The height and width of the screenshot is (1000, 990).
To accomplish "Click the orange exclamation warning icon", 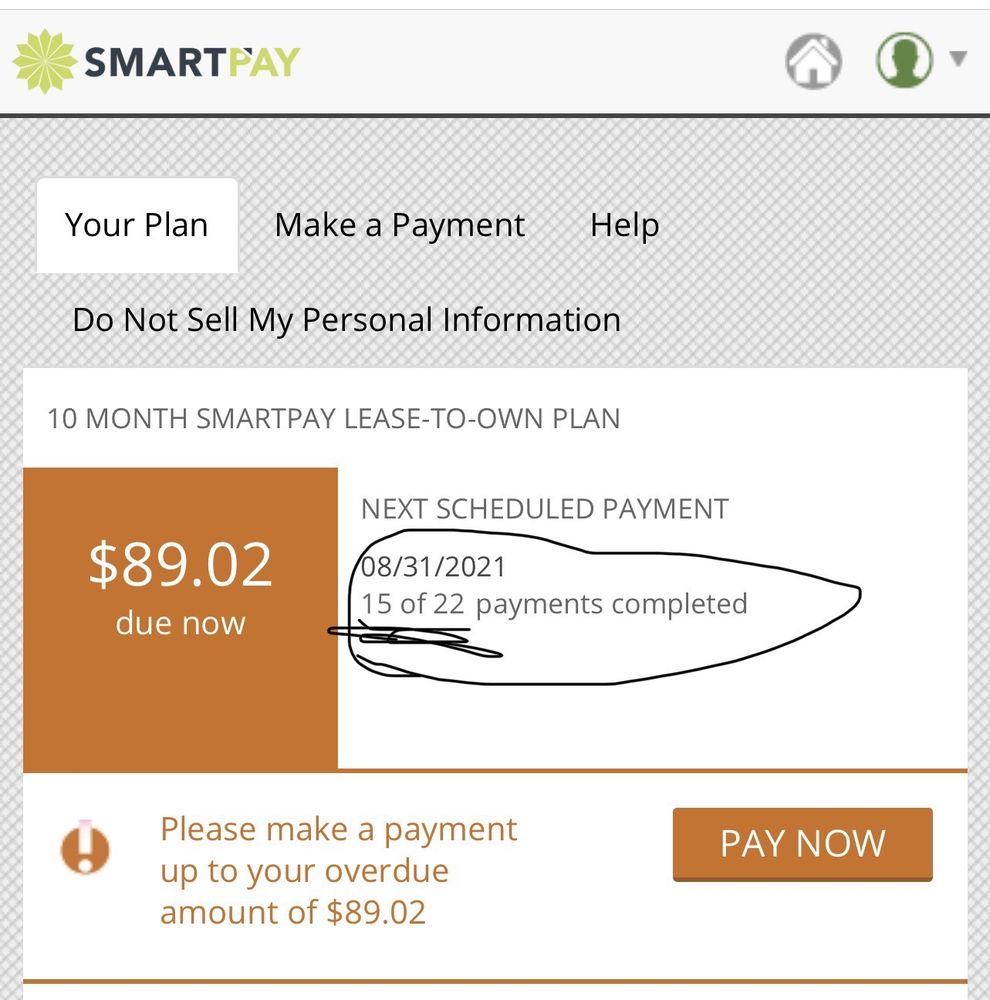I will (85, 850).
